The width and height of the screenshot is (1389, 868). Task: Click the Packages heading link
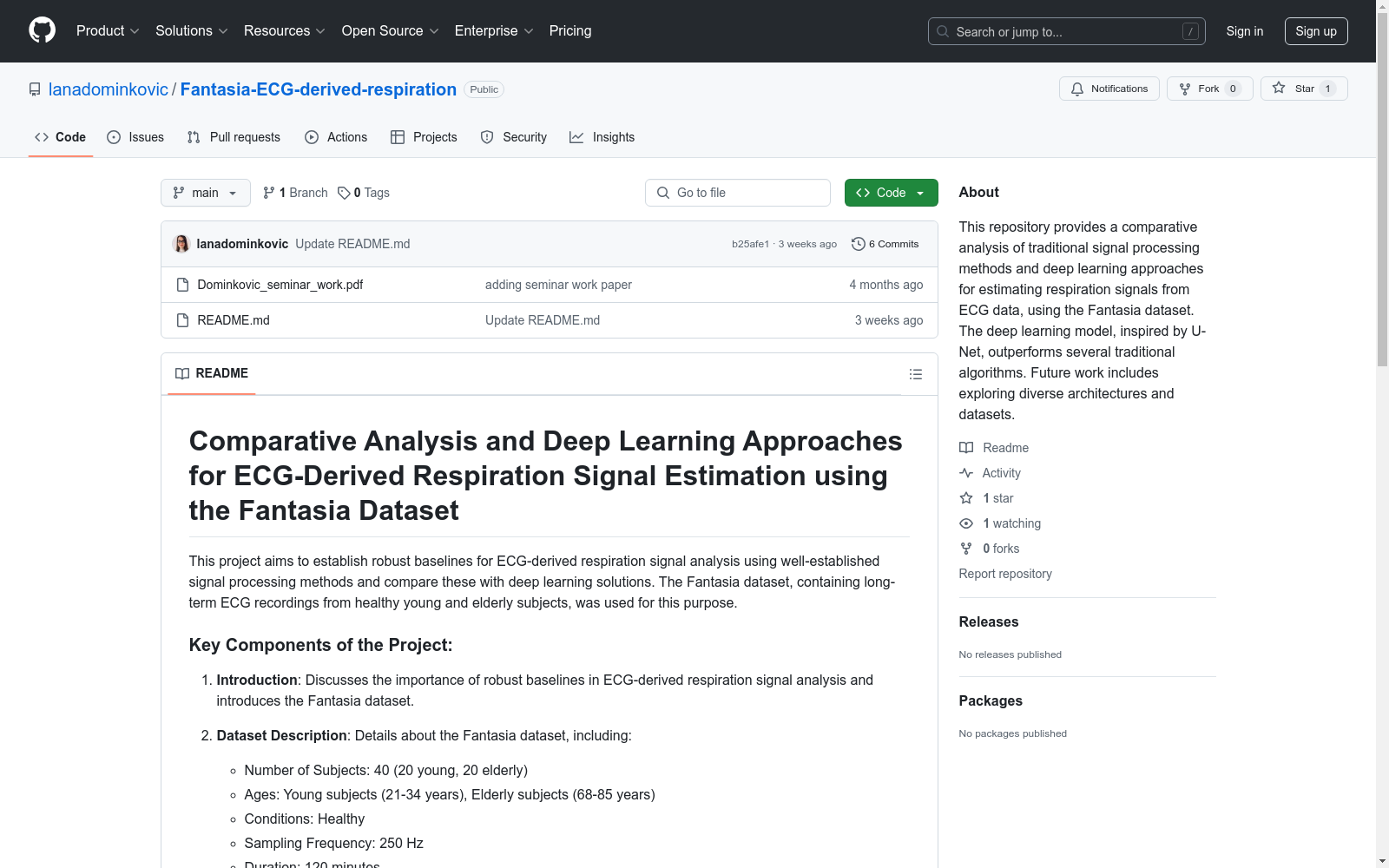[991, 700]
